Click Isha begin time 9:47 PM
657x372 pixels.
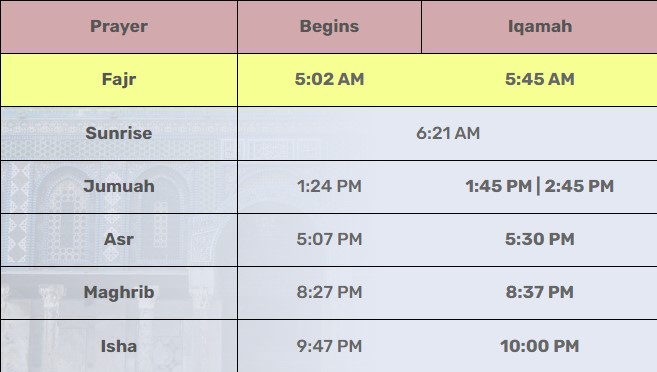[329, 346]
